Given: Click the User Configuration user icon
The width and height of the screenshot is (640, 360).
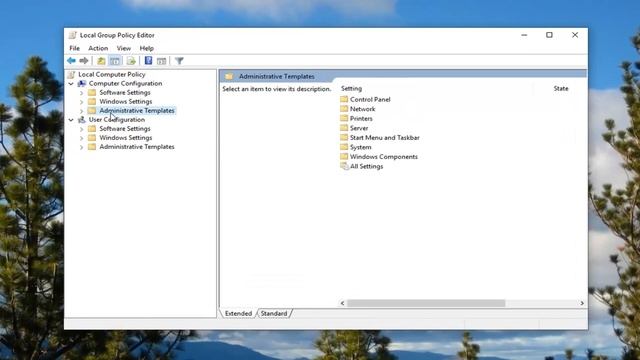Looking at the screenshot, I should pos(82,120).
